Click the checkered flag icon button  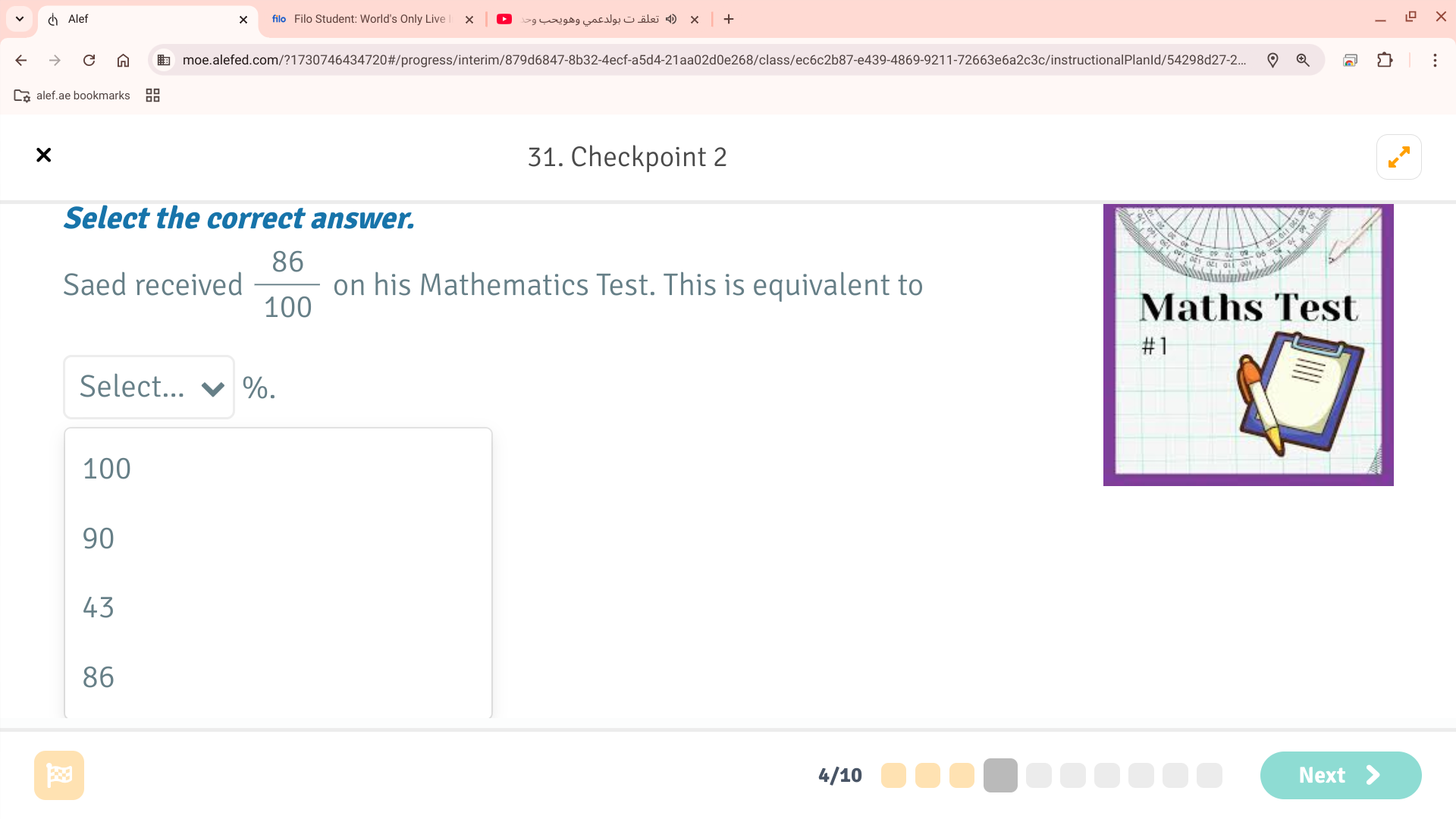[x=59, y=775]
